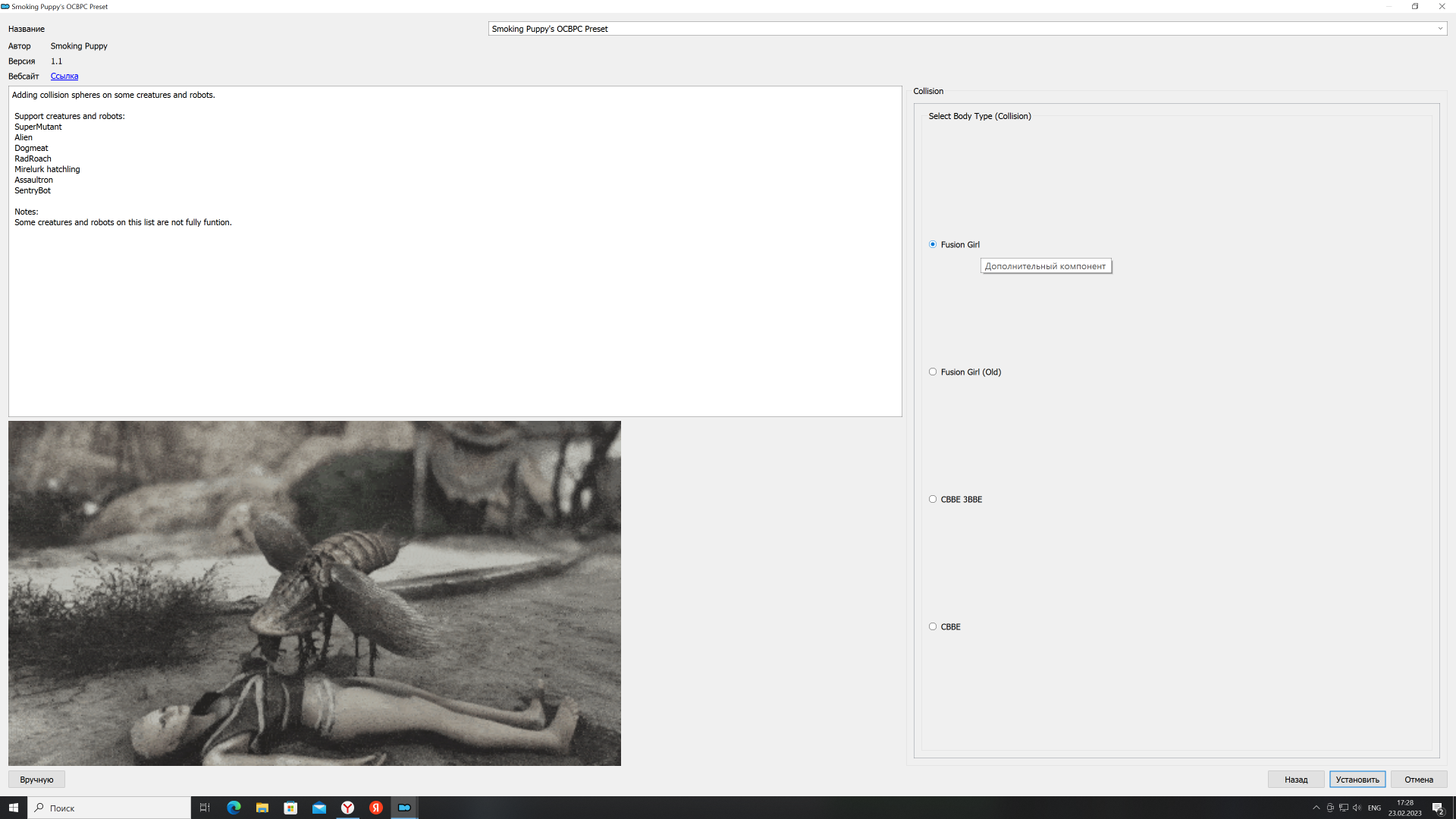
Task: Open the Windows Start menu
Action: 13,808
